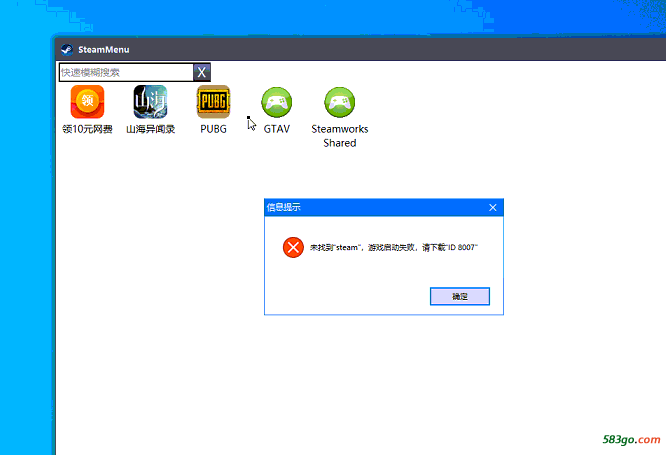Viewport: 666px width, 455px height.
Task: Confirm the error dialog with 确定
Action: click(460, 296)
